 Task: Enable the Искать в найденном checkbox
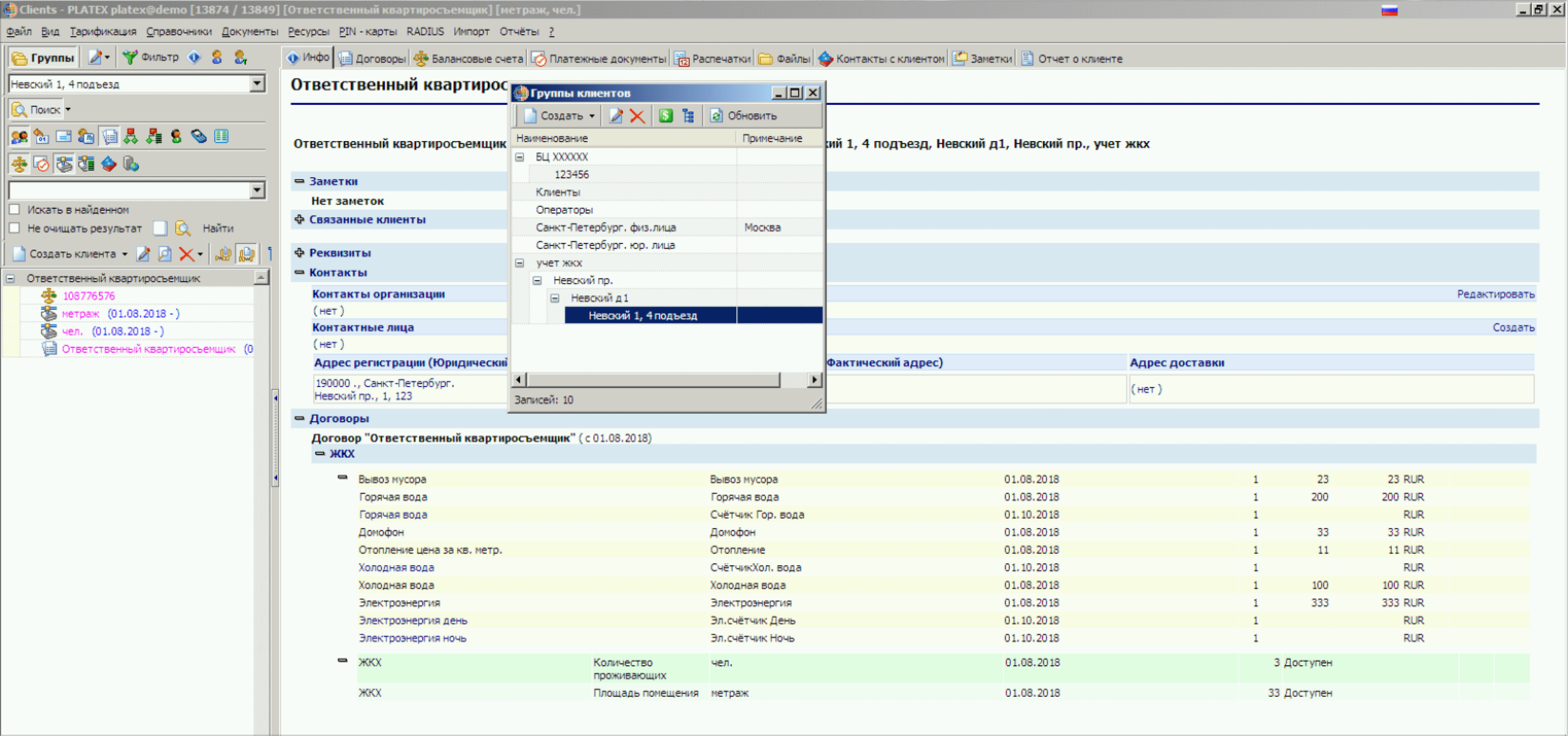pos(15,210)
